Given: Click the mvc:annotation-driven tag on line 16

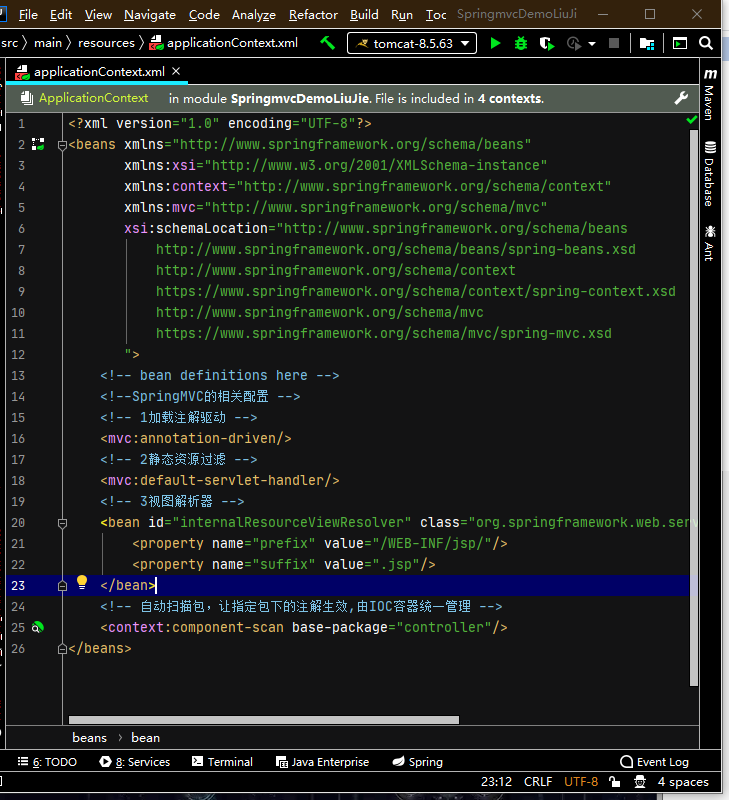Looking at the screenshot, I should 196,438.
